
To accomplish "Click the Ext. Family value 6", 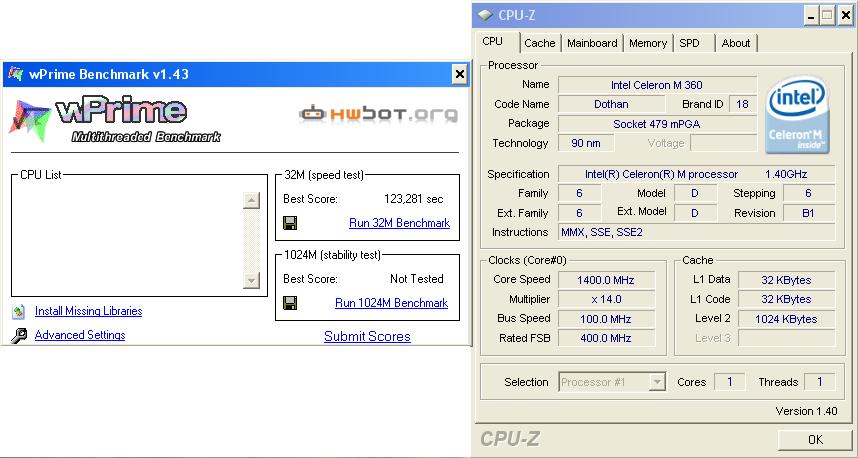I will (x=579, y=213).
